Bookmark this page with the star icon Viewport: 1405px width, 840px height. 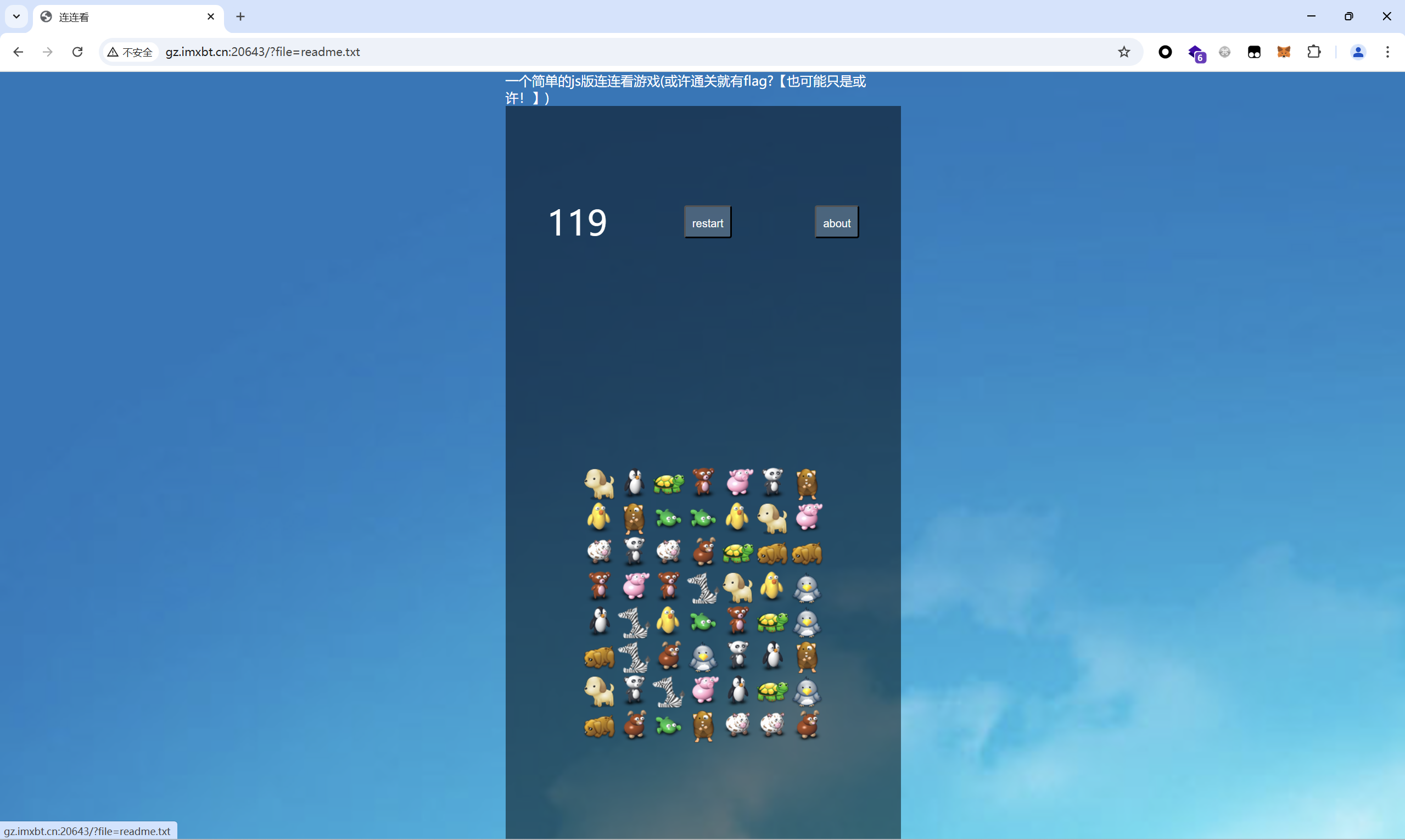(x=1124, y=52)
